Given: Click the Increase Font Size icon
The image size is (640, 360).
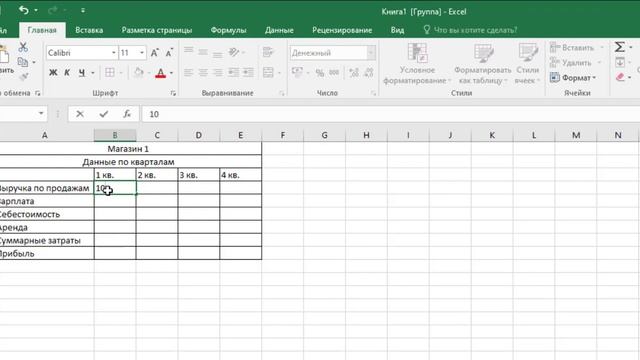Looking at the screenshot, I should [155, 53].
